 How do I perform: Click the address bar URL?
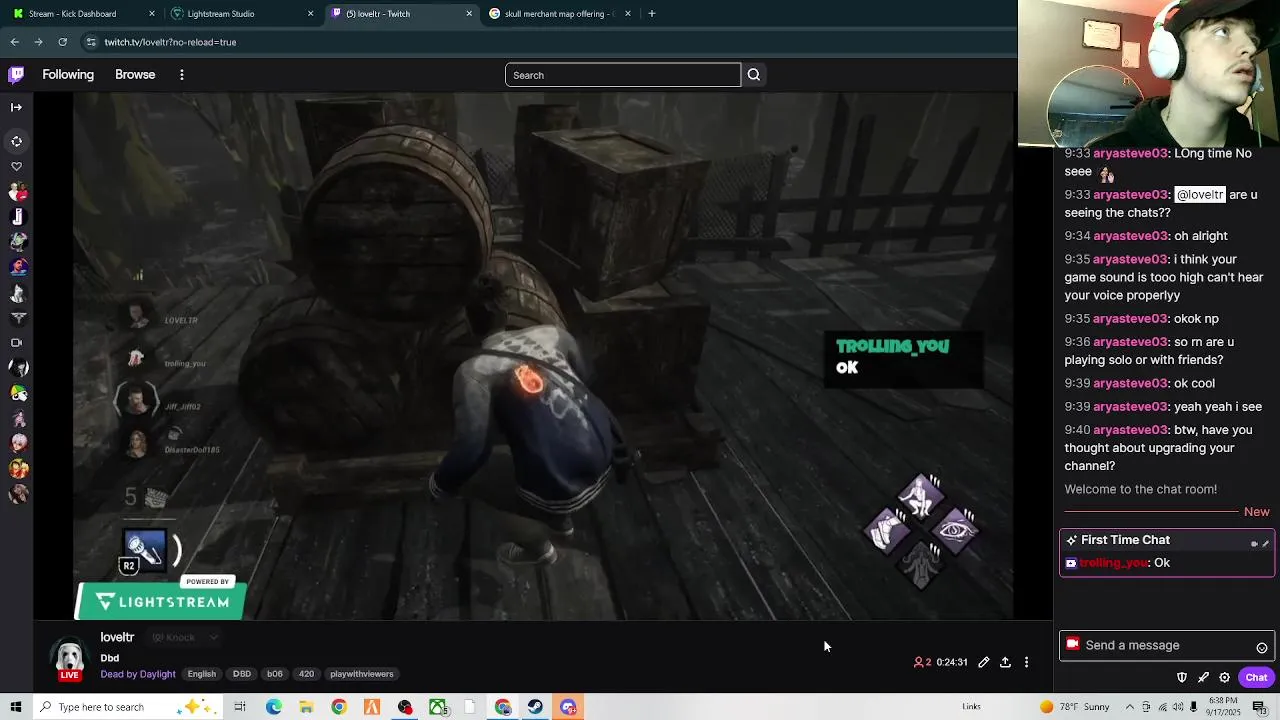(x=170, y=42)
